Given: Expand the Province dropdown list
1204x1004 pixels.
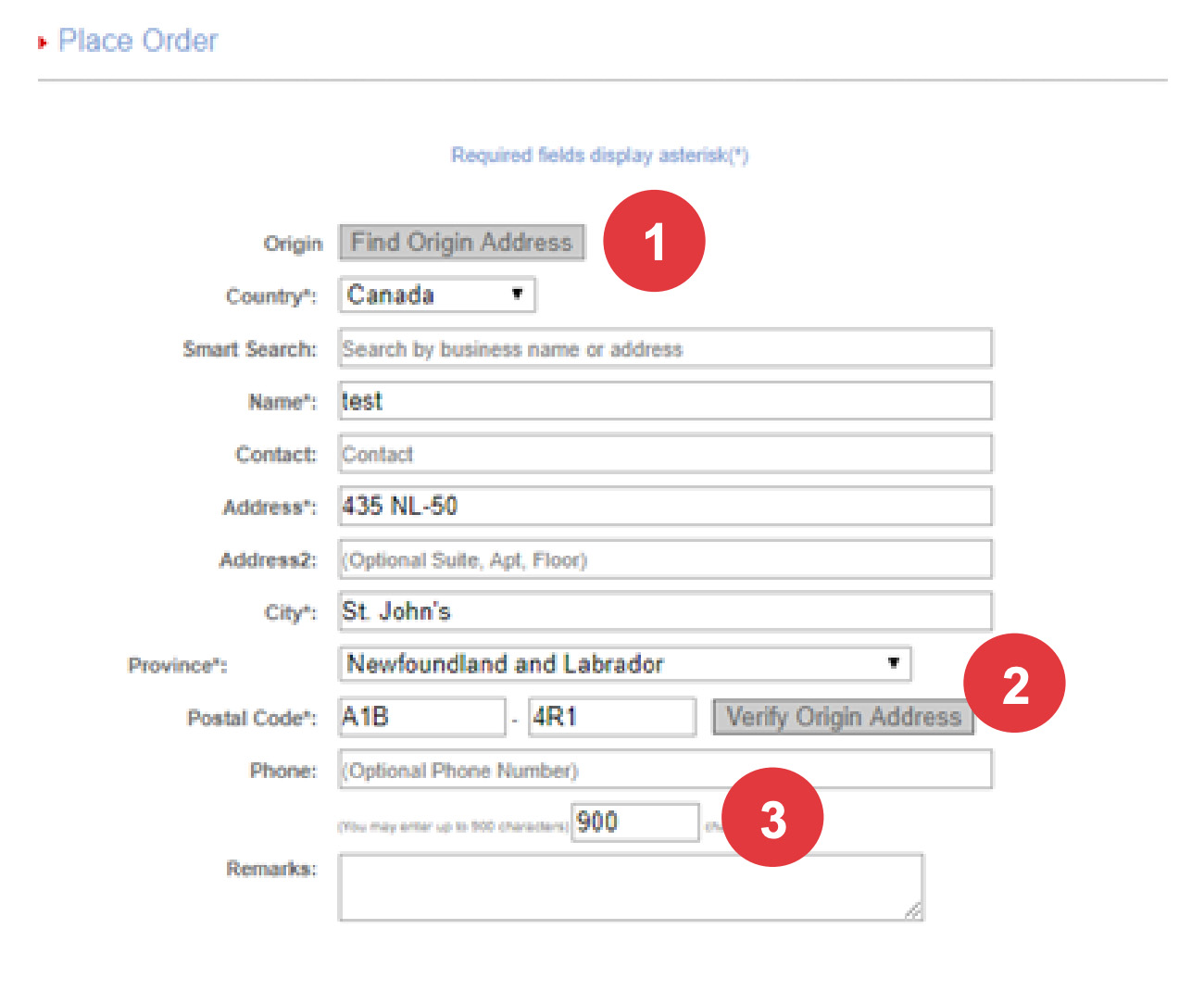Looking at the screenshot, I should (624, 664).
